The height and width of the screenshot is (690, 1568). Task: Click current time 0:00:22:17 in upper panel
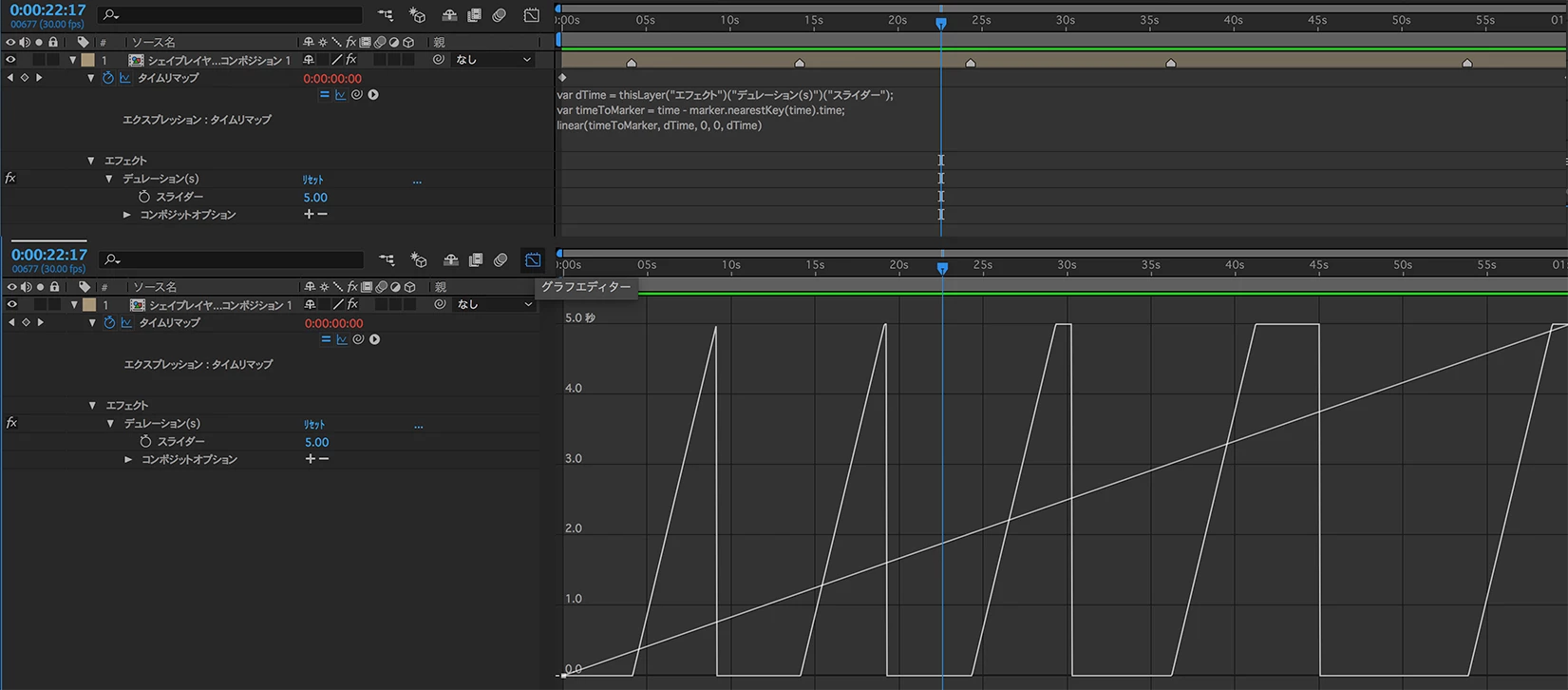pyautogui.click(x=47, y=10)
